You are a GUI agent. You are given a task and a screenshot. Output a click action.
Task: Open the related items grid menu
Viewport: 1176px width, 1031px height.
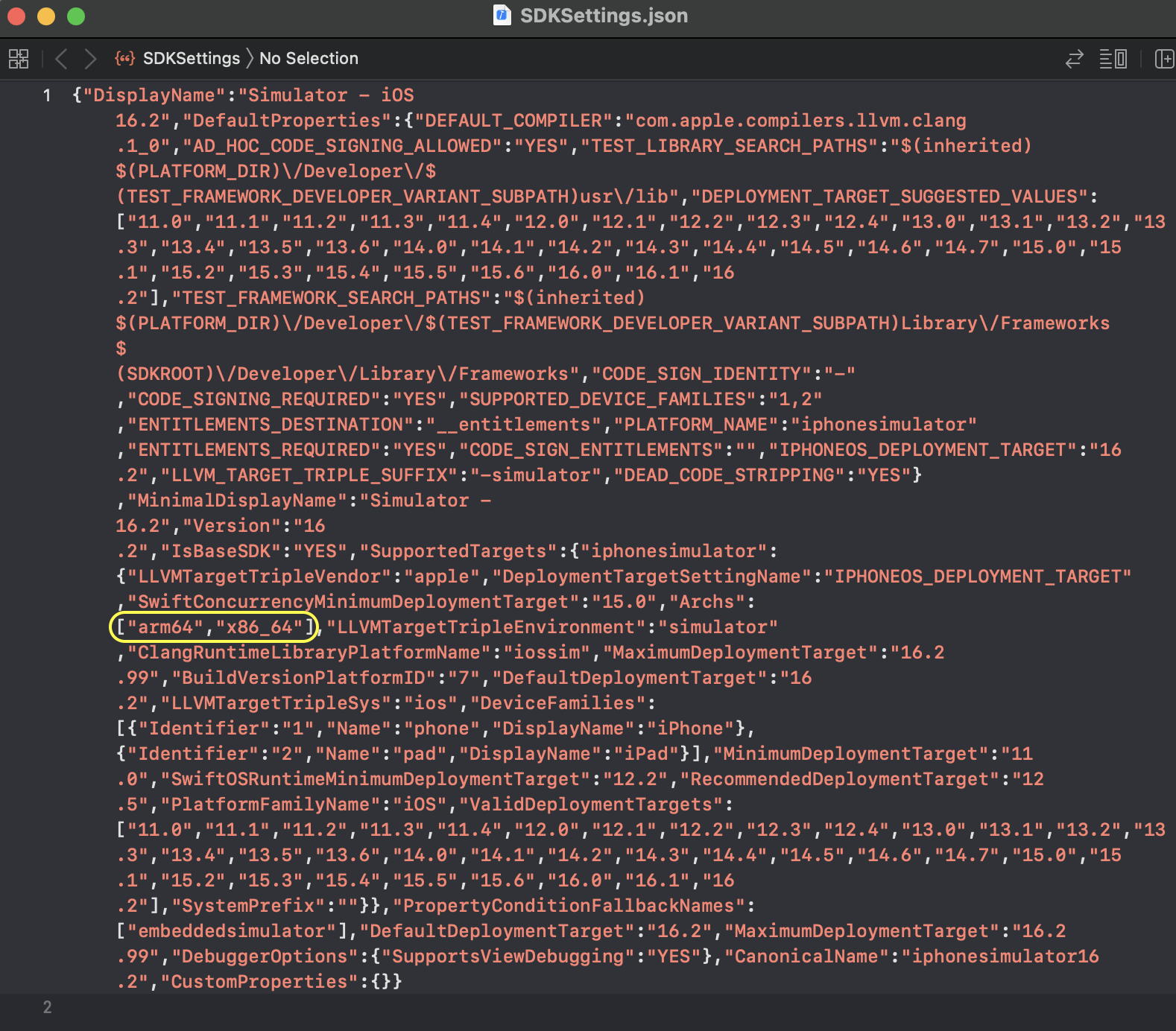tap(19, 58)
